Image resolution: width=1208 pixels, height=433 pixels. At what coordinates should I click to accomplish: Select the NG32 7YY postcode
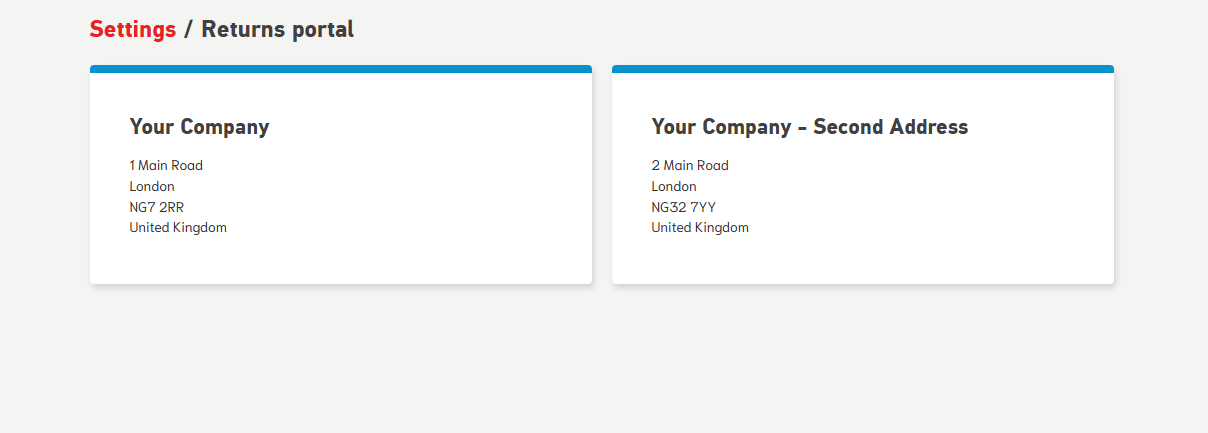[683, 207]
